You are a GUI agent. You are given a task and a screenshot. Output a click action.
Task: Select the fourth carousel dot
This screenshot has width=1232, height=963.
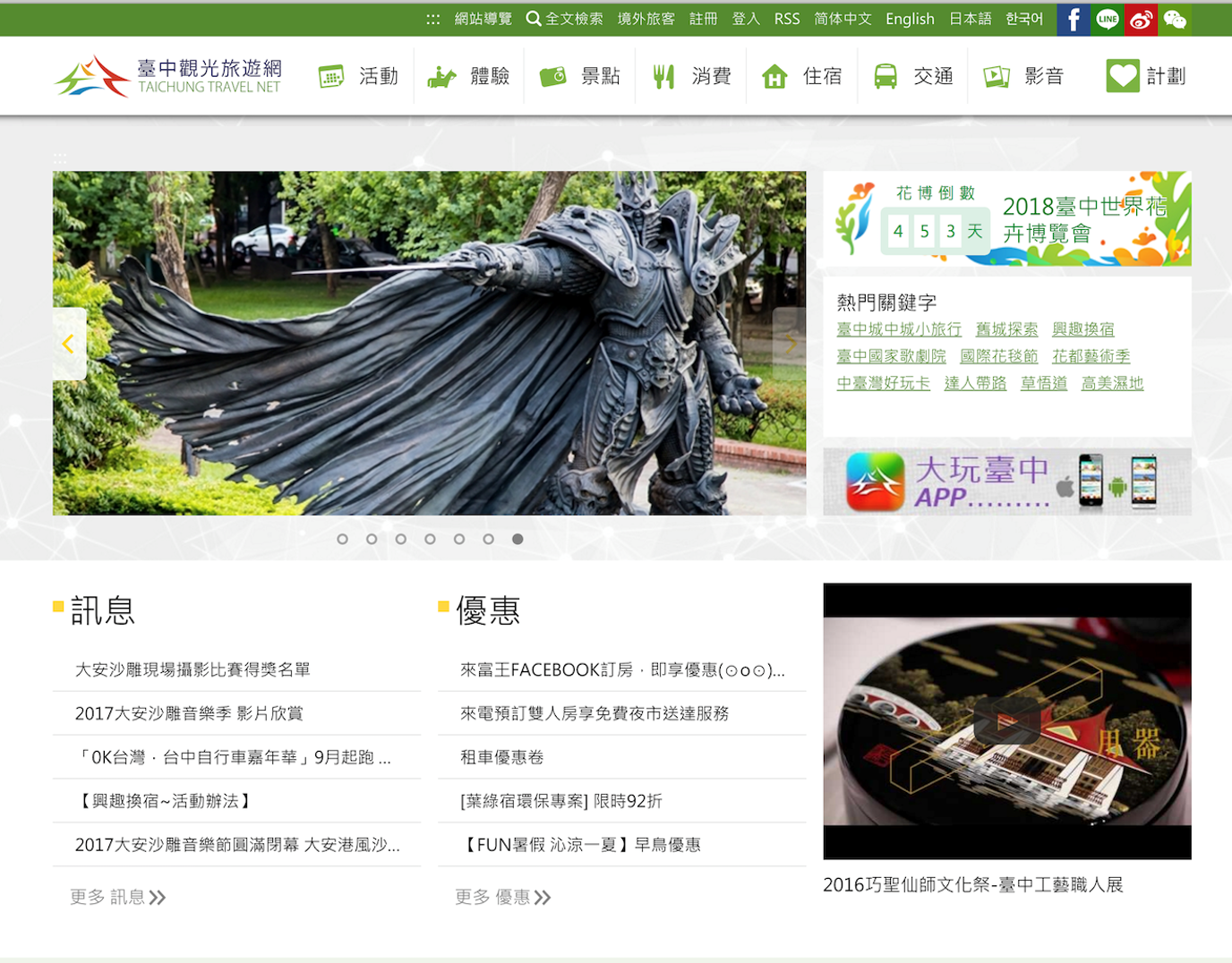tap(430, 539)
